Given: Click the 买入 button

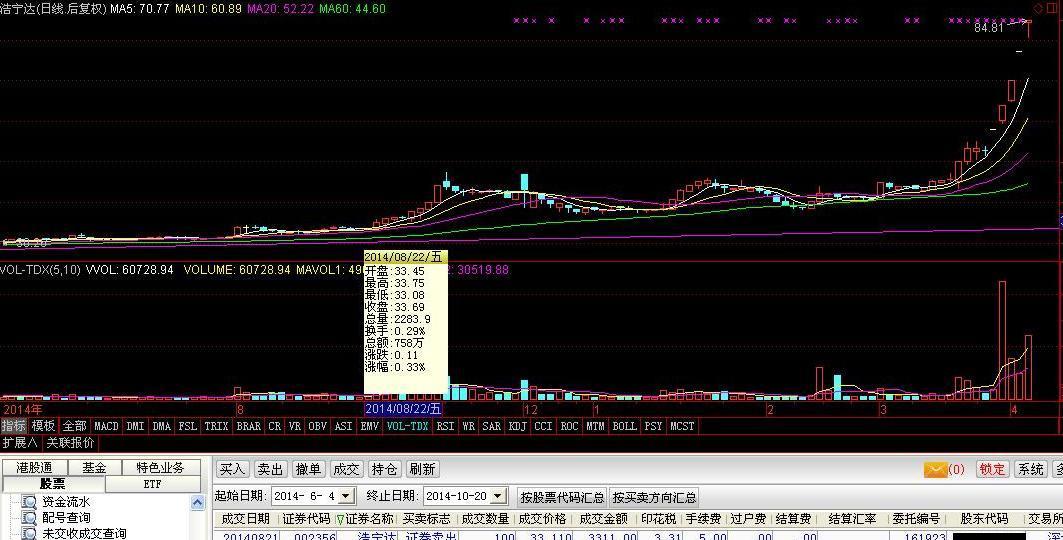Looking at the screenshot, I should pos(233,469).
